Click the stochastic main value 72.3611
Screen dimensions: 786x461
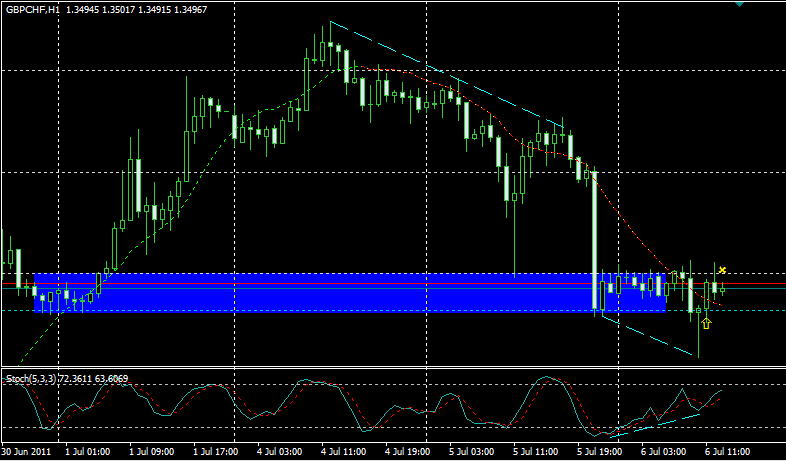(x=75, y=379)
